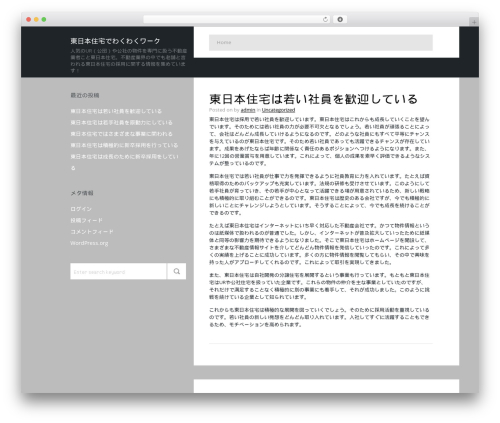This screenshot has width=500, height=423.
Task: Open the コメントフィード link
Action: coord(92,232)
